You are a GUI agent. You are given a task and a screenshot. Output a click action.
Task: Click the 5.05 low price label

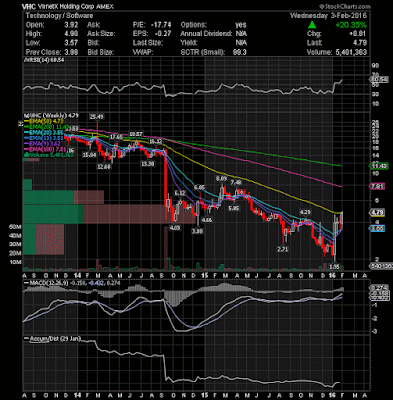click(x=233, y=208)
